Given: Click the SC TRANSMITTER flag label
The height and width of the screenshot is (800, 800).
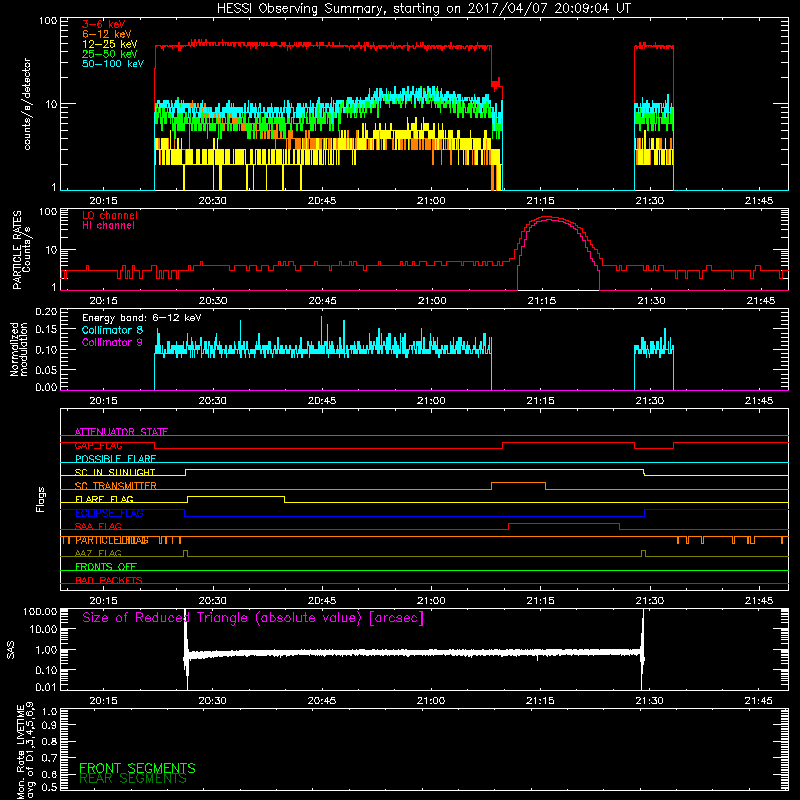Looking at the screenshot, I should point(115,486).
